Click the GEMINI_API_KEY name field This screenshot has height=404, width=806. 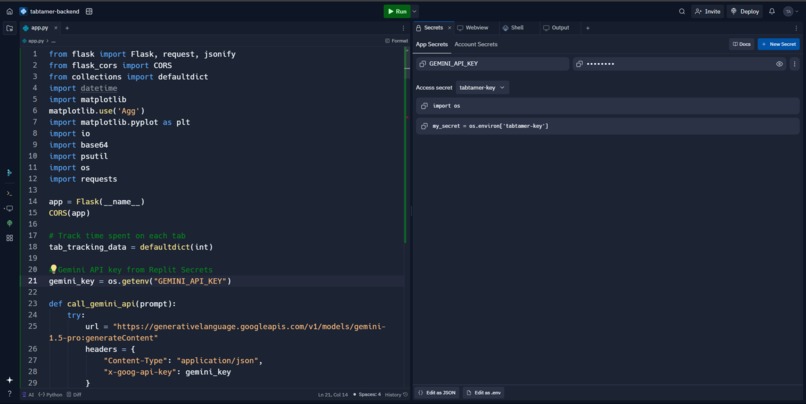coord(492,64)
